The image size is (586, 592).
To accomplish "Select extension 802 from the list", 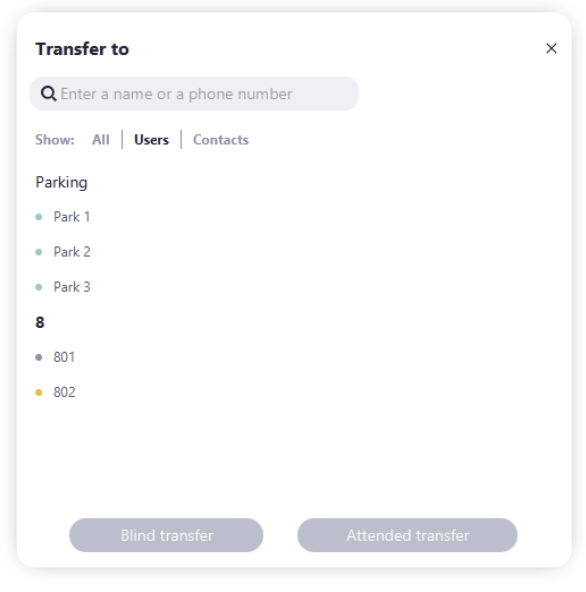I will coord(64,392).
